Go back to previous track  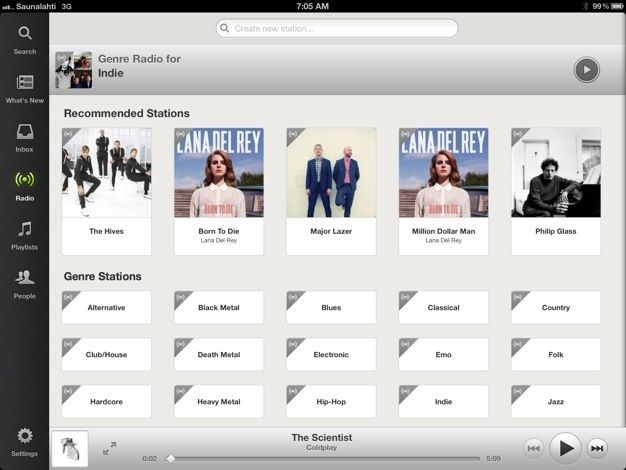534,448
